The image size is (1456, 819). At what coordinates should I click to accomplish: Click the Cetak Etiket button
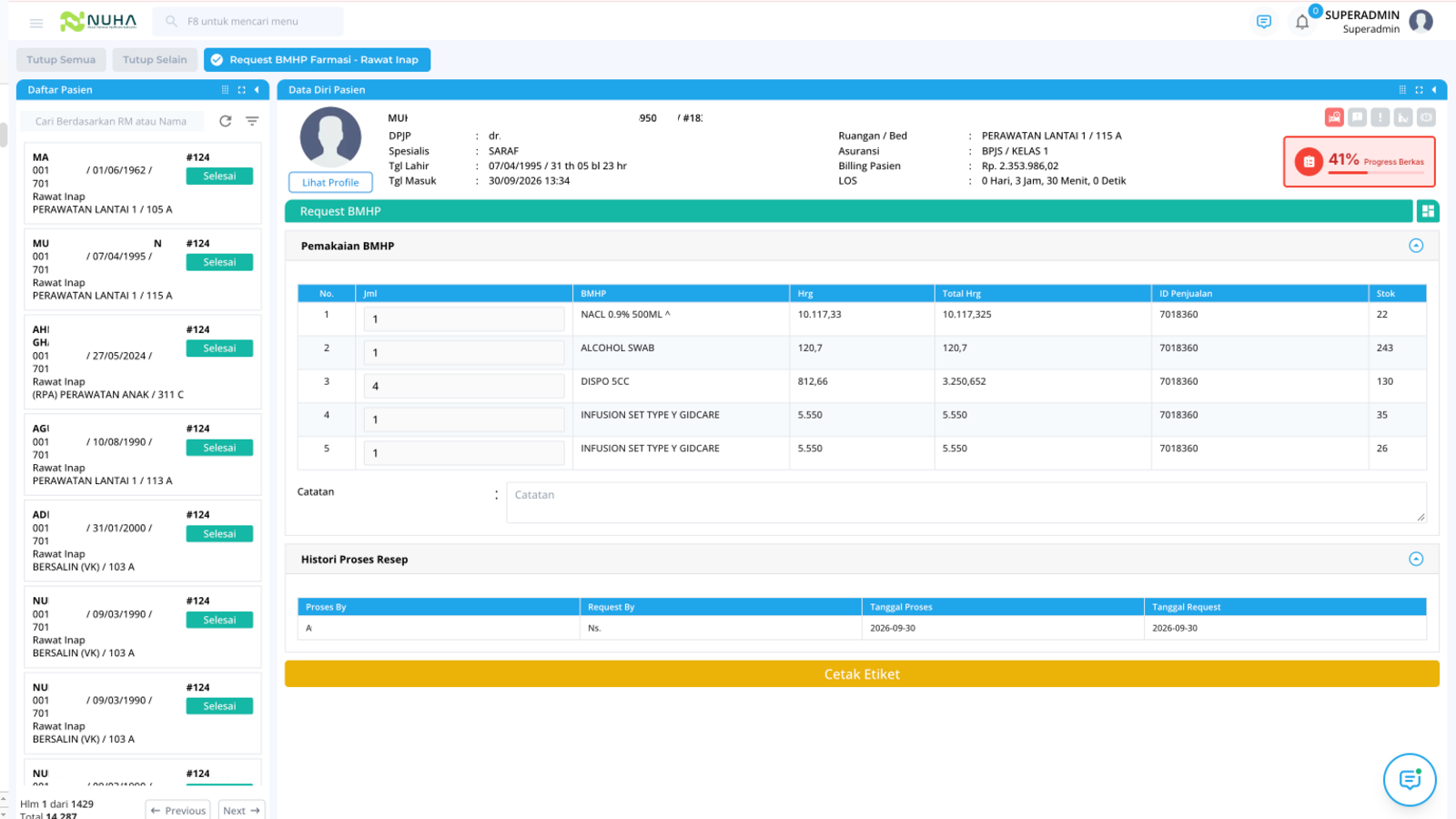pos(862,674)
